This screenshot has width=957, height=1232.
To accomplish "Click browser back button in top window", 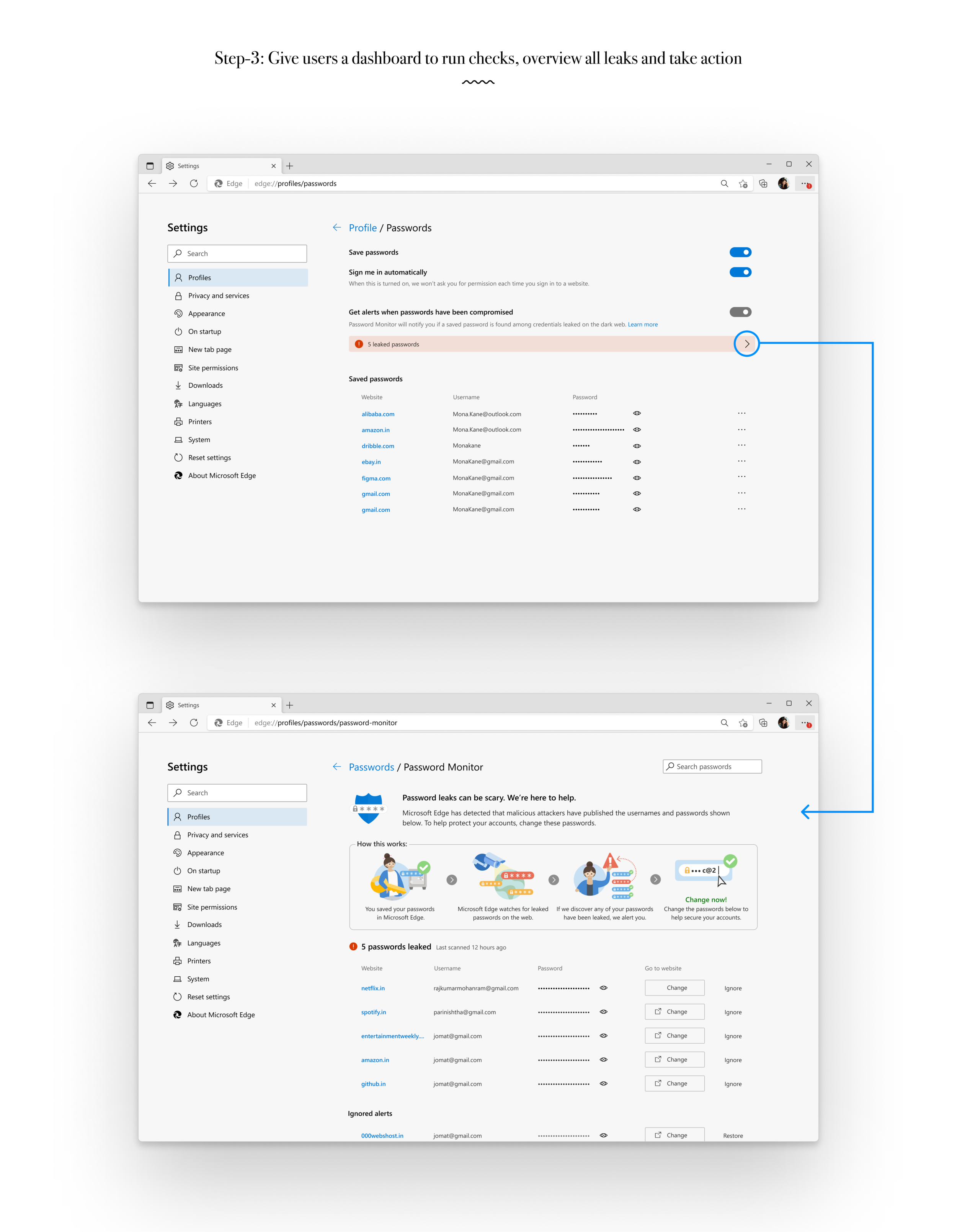I will [152, 183].
